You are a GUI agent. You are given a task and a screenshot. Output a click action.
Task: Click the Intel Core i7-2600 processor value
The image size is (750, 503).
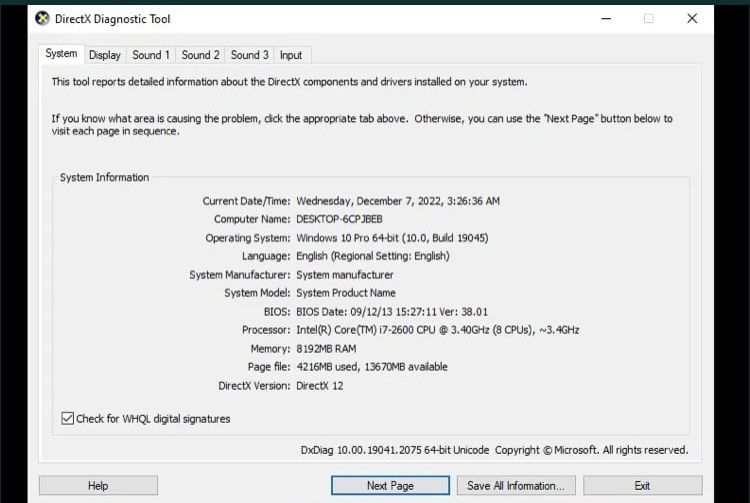tap(438, 330)
